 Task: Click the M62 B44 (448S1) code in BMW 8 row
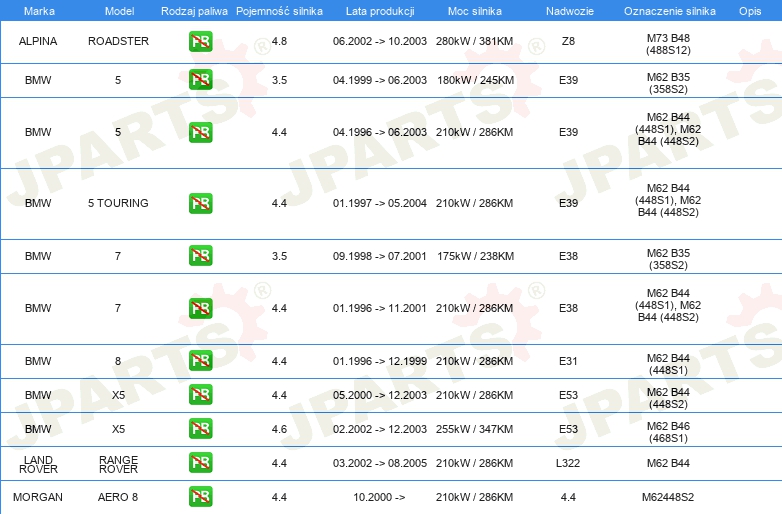point(668,364)
